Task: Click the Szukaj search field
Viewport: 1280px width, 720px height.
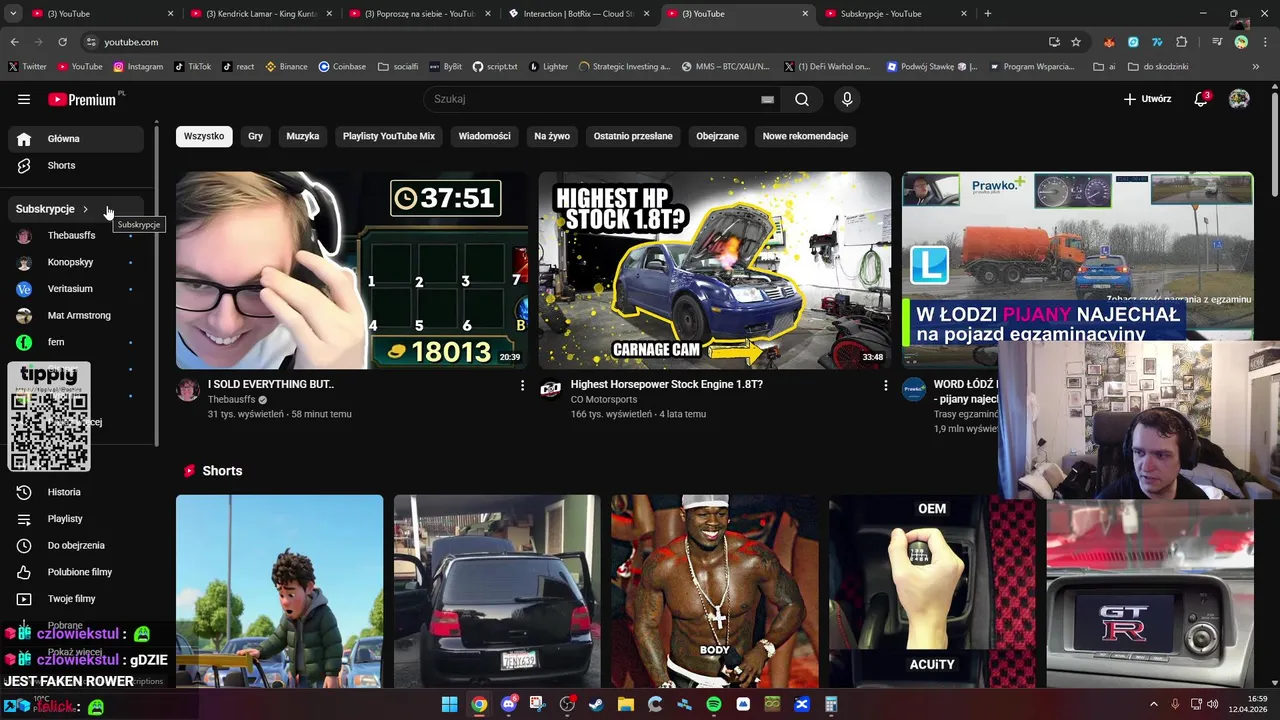Action: 596,99
